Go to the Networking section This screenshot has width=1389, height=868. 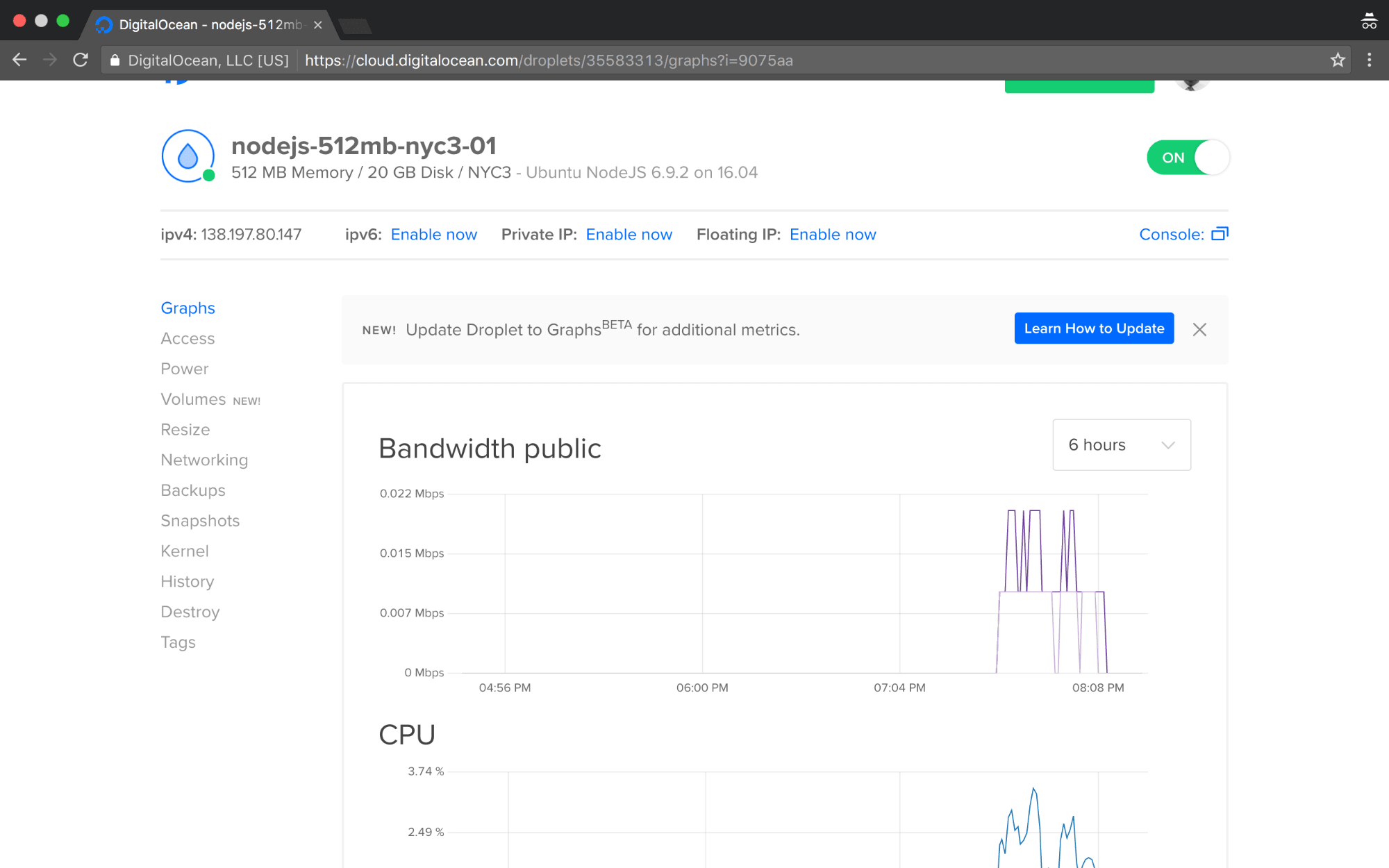tap(204, 460)
